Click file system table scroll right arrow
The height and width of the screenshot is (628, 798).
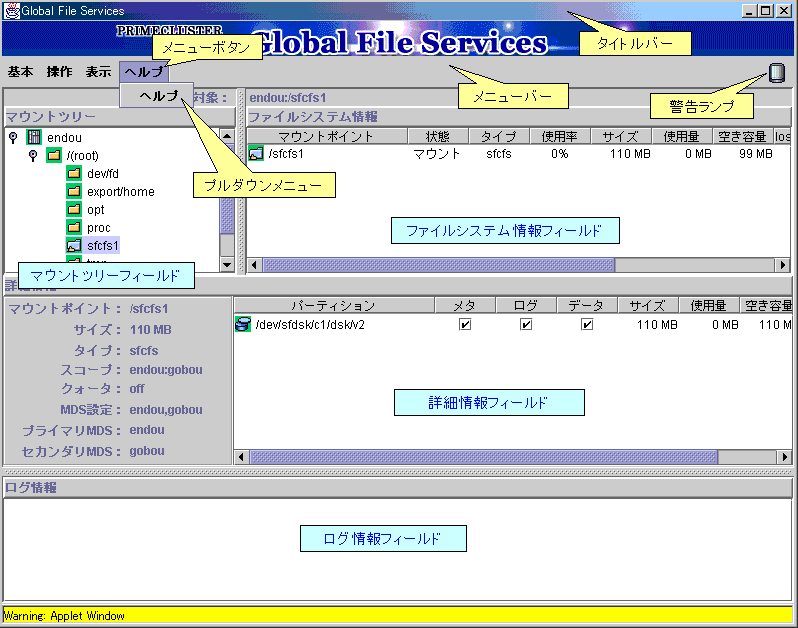tap(783, 265)
